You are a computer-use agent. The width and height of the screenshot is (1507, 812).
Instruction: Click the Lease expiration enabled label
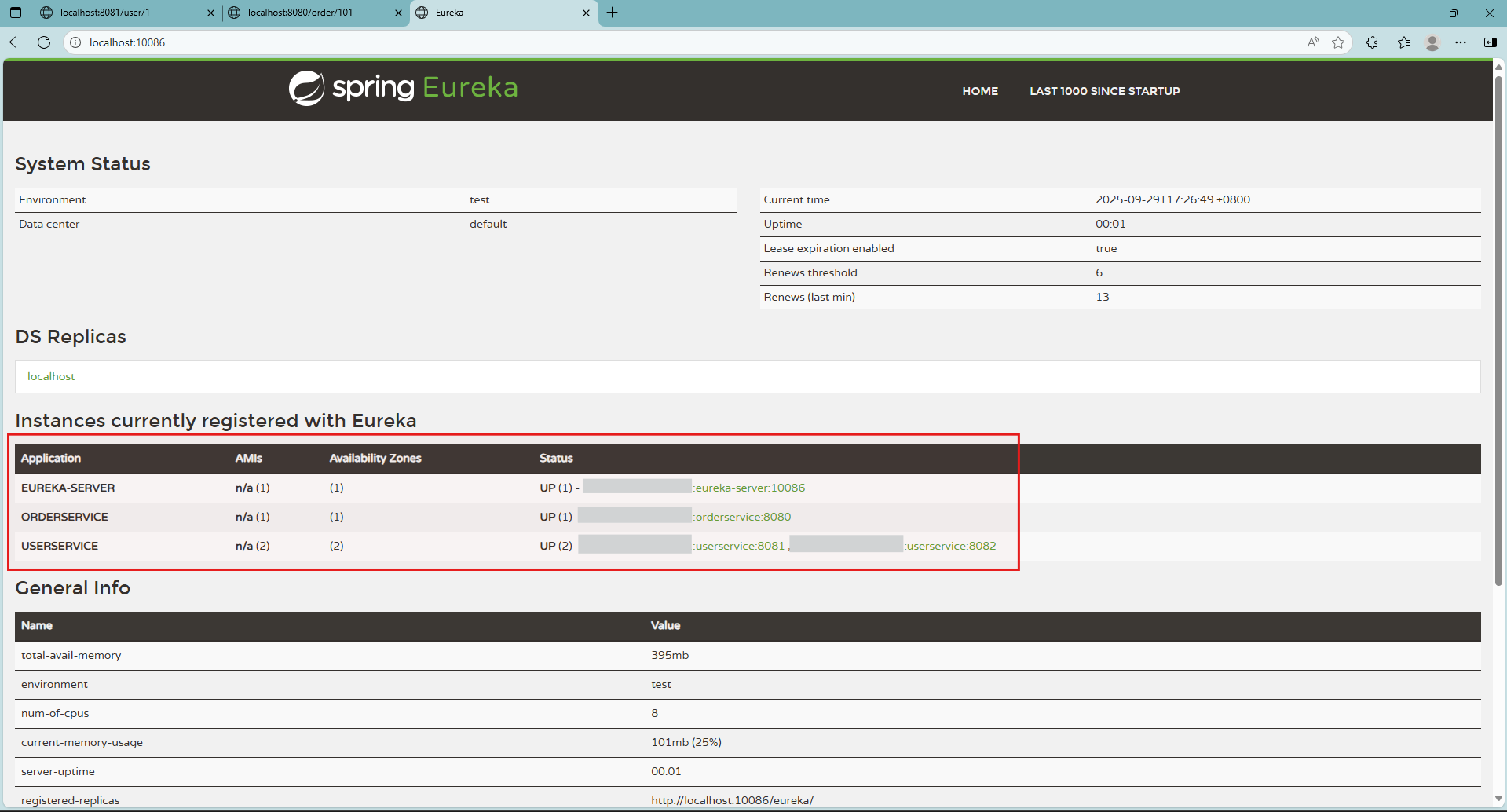coord(828,248)
